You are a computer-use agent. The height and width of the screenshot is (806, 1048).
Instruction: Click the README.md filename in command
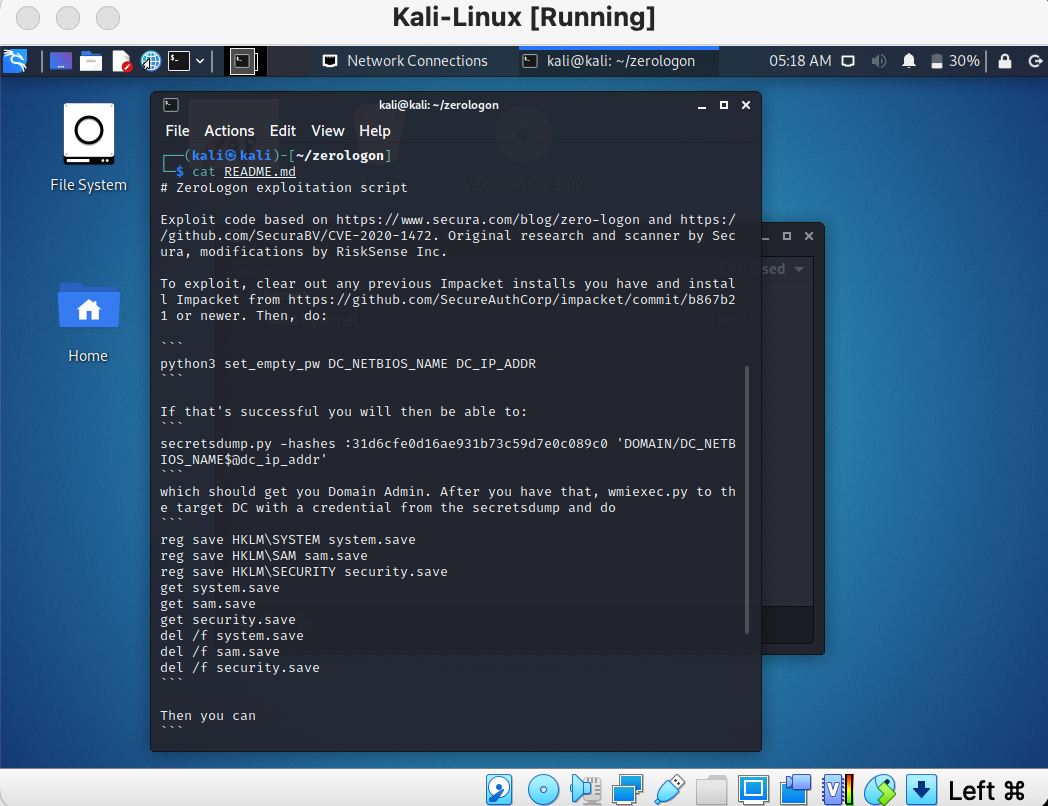[259, 172]
